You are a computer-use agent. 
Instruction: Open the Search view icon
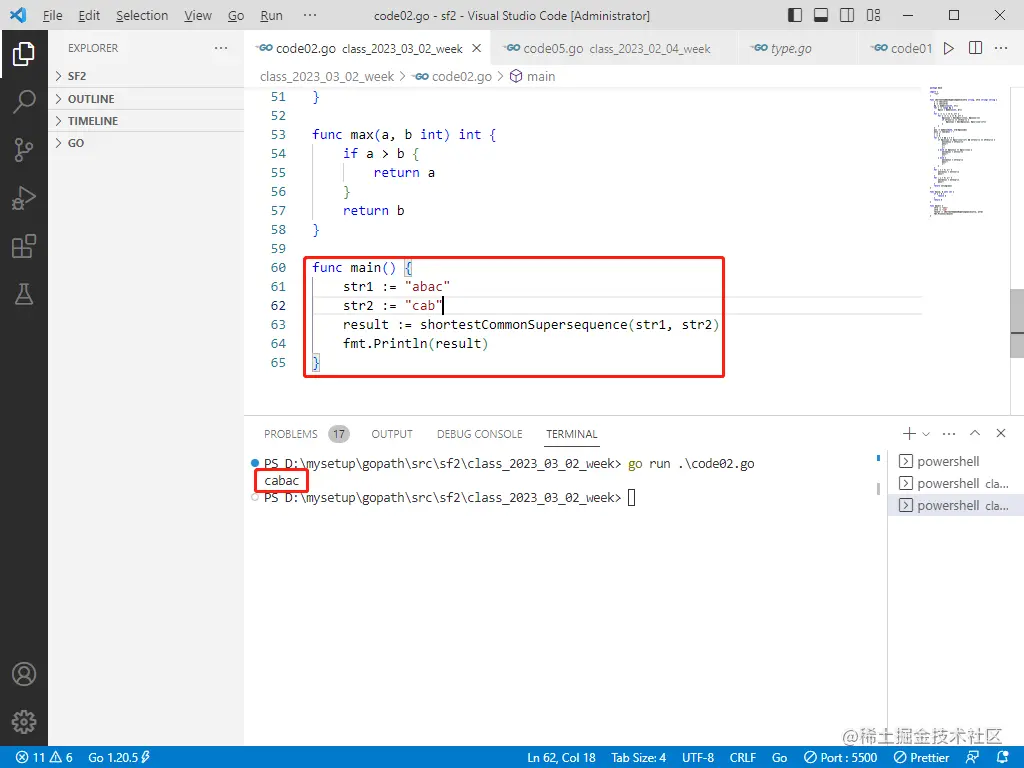tap(24, 102)
